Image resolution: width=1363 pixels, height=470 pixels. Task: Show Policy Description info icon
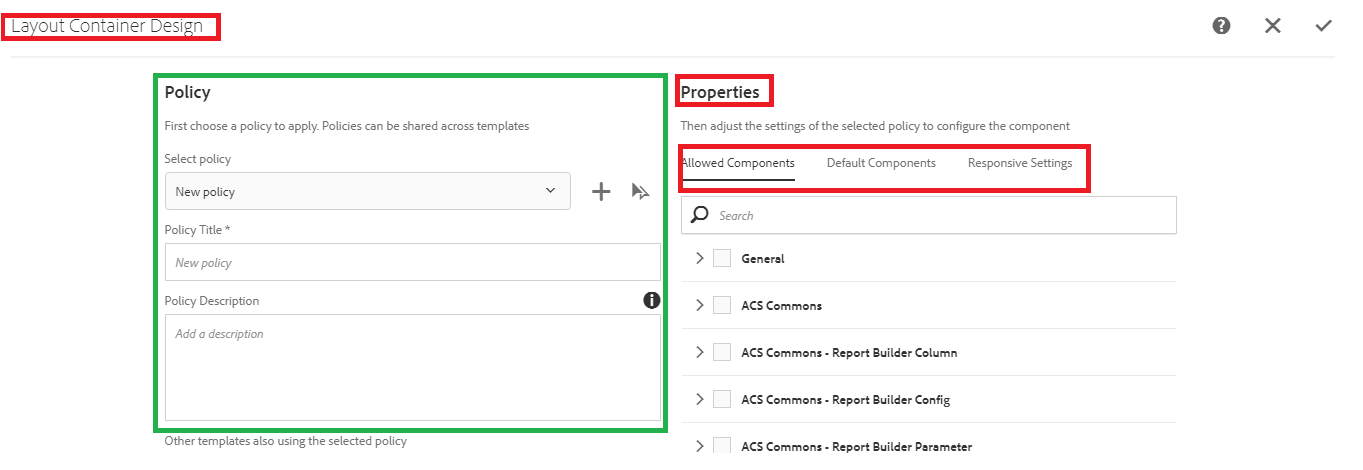coord(651,300)
